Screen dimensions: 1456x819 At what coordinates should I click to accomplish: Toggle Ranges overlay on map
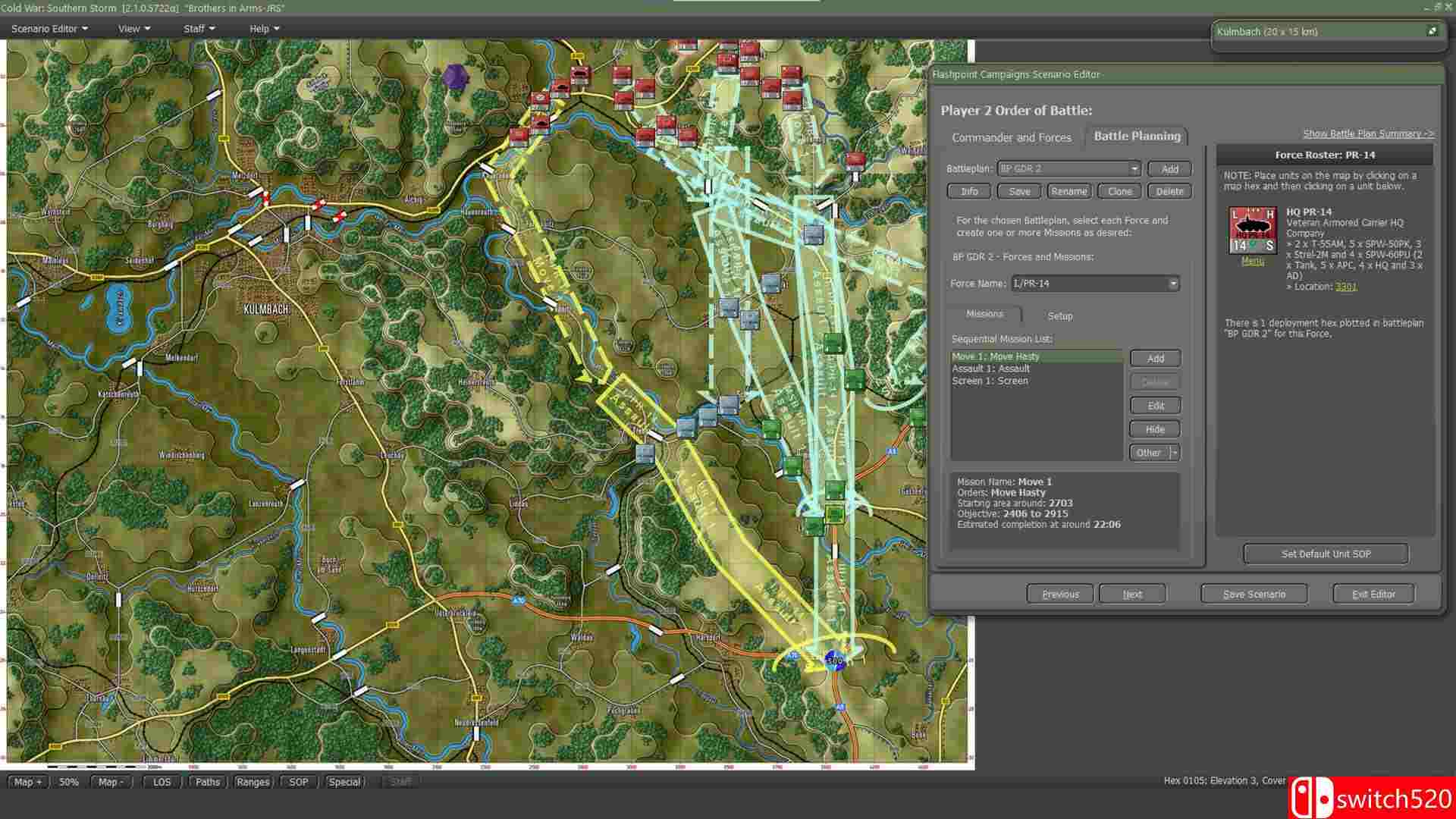click(253, 782)
